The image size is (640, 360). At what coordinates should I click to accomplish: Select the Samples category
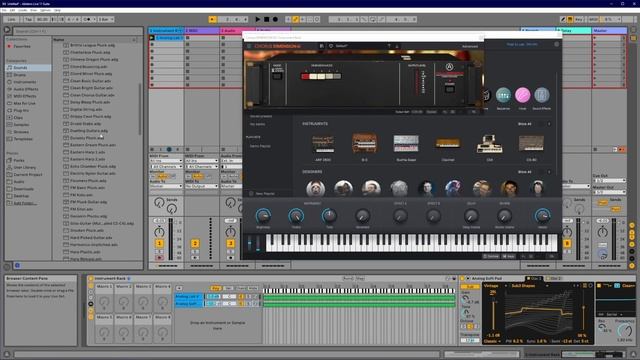click(x=21, y=124)
